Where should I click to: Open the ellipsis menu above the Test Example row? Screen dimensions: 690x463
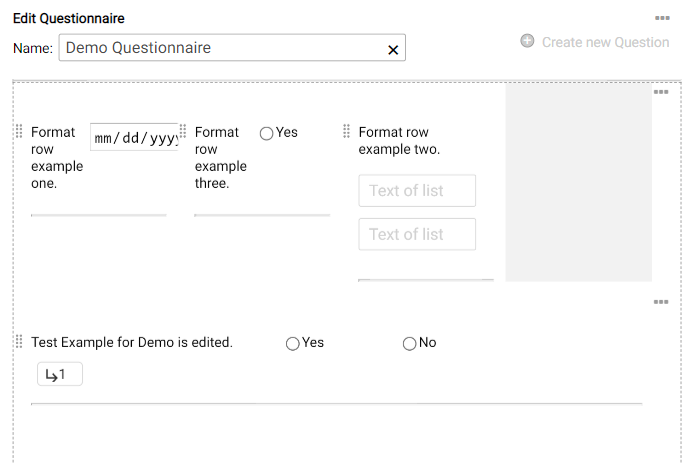pos(660,302)
